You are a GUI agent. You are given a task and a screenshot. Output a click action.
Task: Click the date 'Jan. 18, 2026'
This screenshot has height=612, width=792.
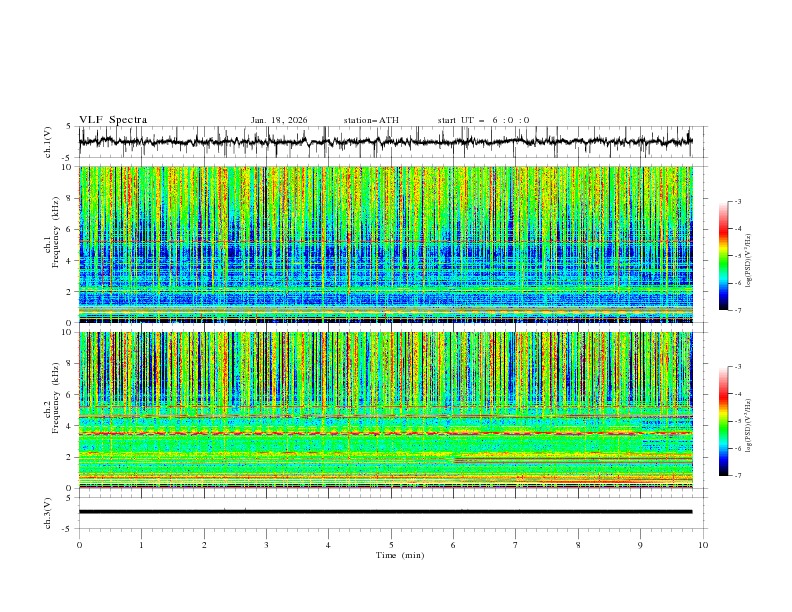279,120
